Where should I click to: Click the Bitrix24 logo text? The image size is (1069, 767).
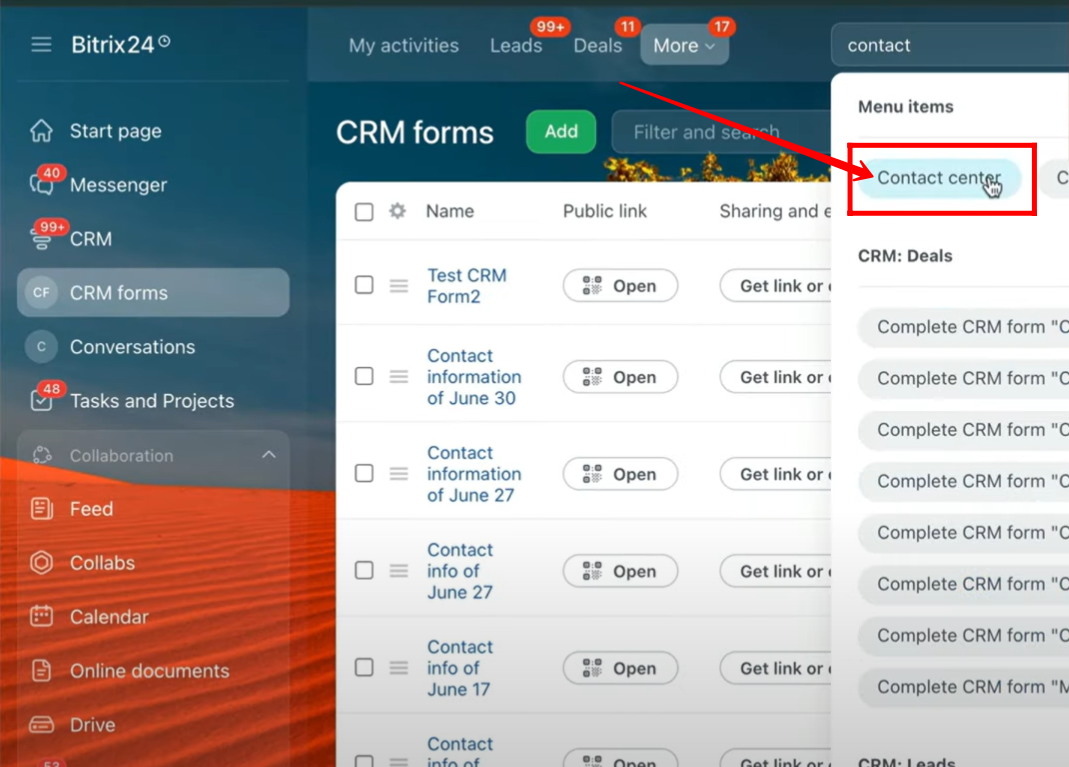pos(112,45)
